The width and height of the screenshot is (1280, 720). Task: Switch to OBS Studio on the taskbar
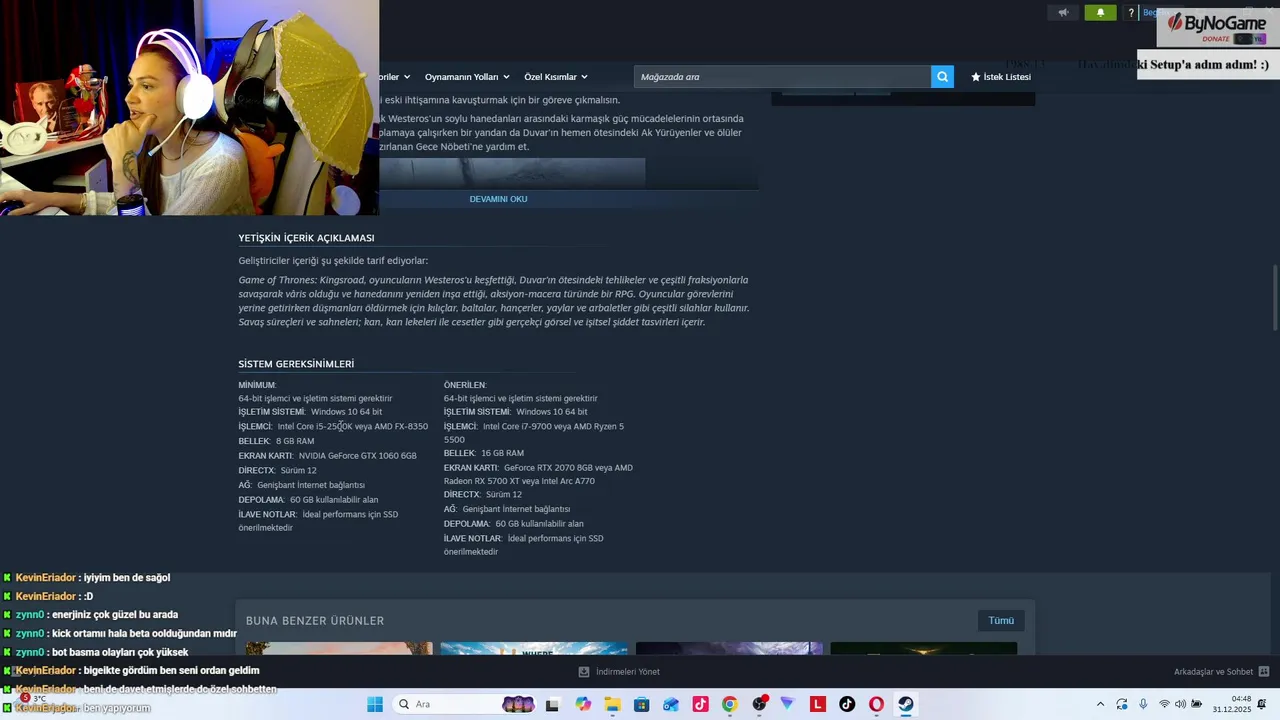(x=759, y=704)
